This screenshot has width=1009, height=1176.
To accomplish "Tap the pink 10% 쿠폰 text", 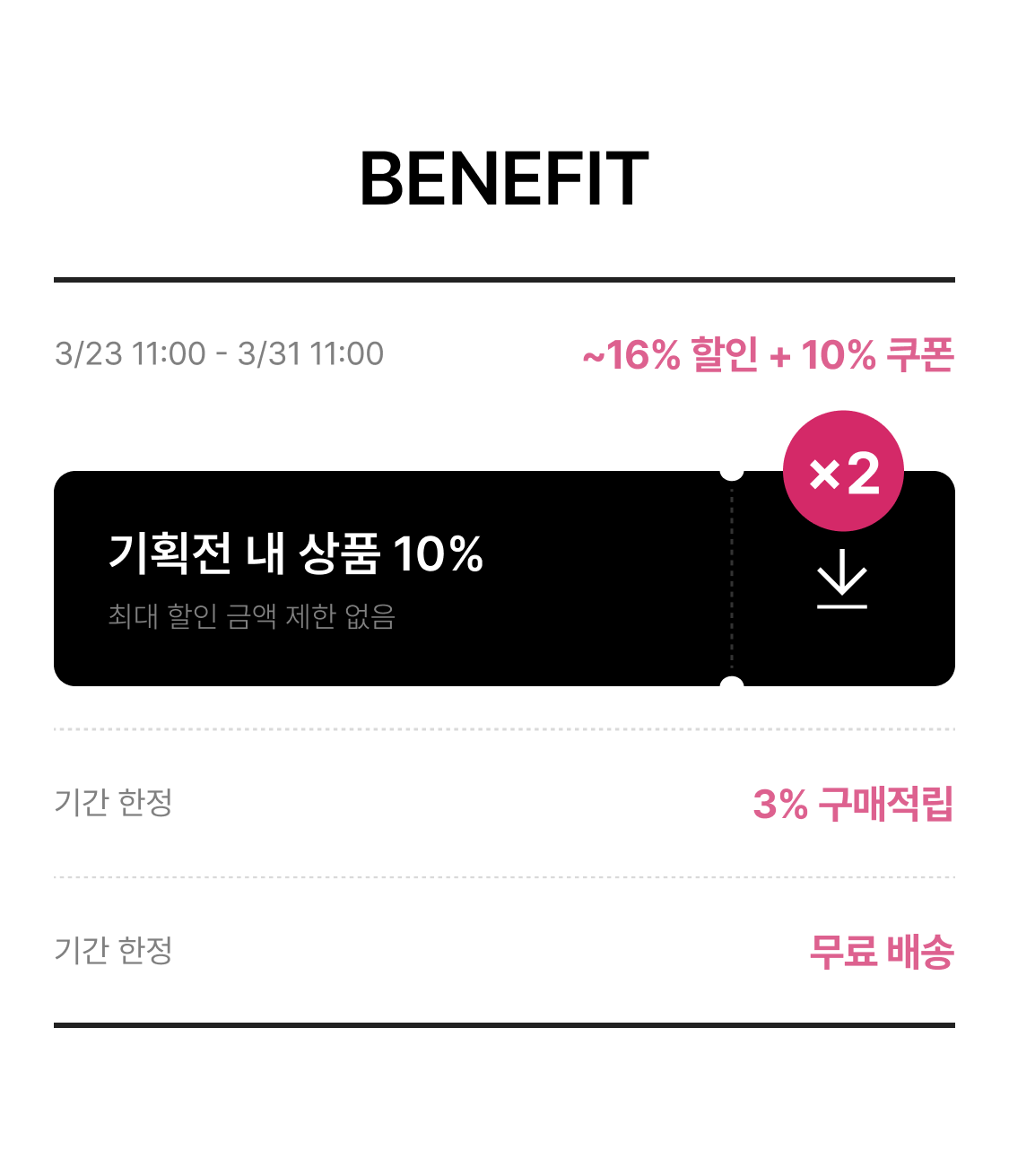I will (x=877, y=355).
